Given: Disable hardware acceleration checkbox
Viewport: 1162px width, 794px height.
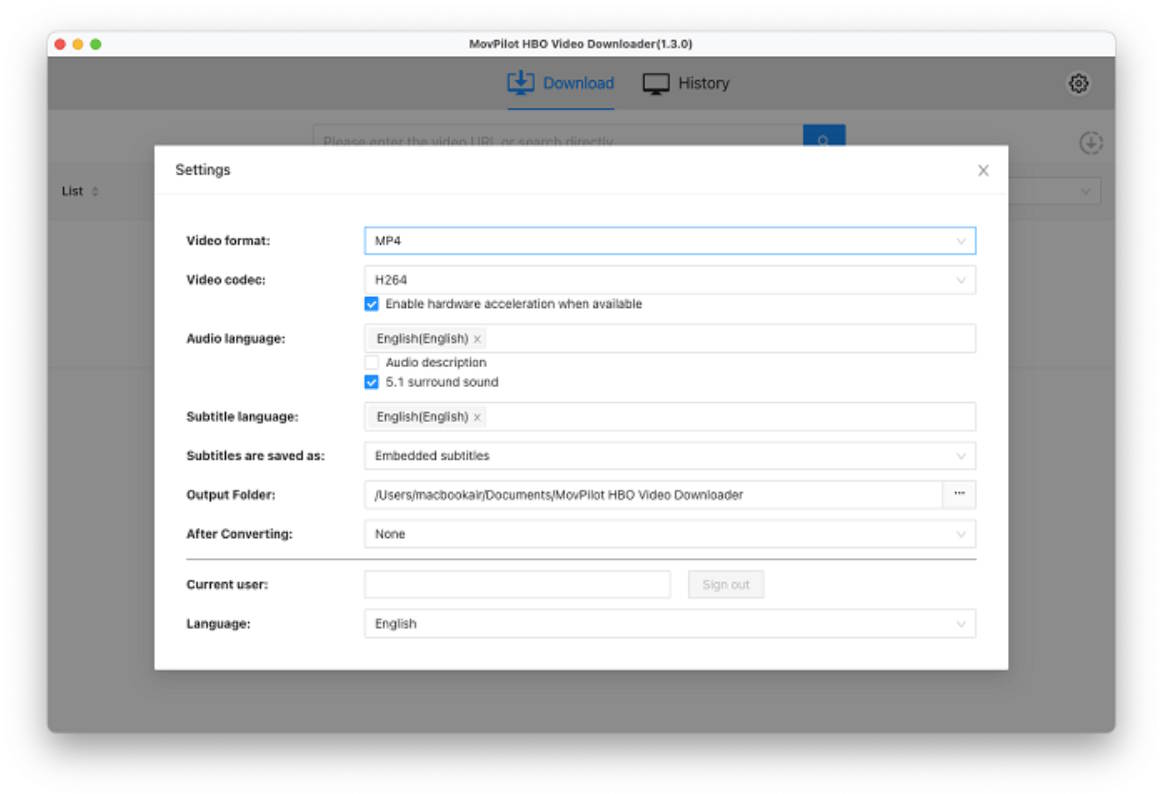Looking at the screenshot, I should pyautogui.click(x=371, y=304).
